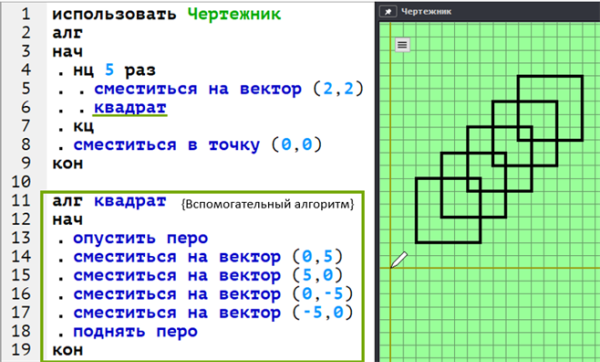
Task: Click line number 10 in the gutter
Action: [x=21, y=181]
